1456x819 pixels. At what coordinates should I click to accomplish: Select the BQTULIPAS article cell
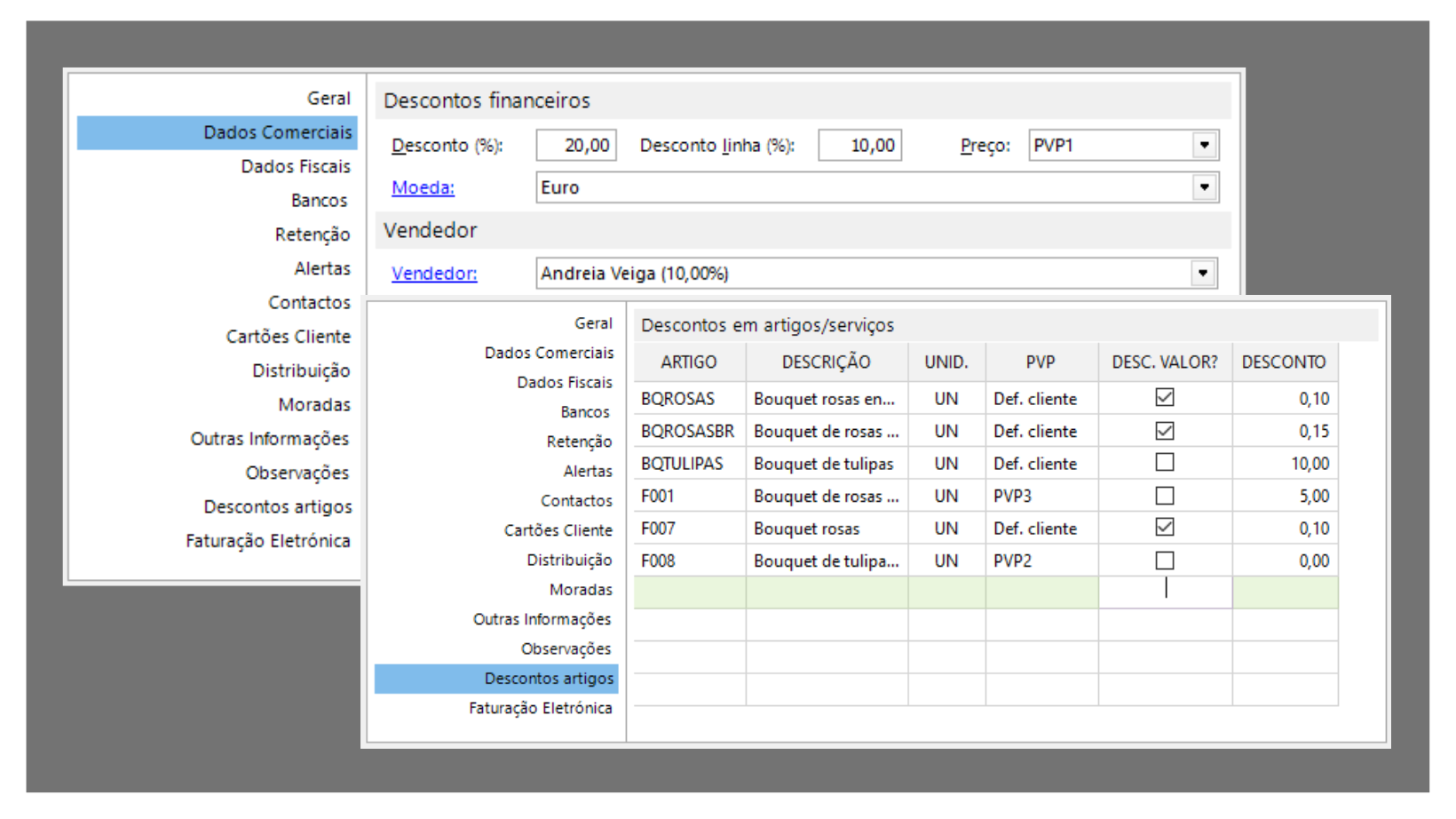coord(682,464)
